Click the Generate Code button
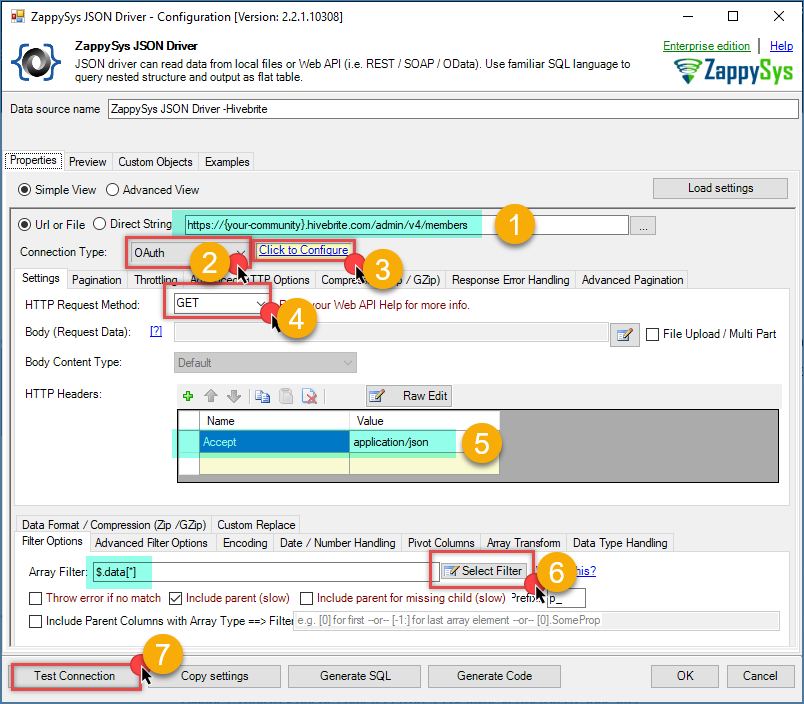This screenshot has height=704, width=804. [494, 676]
